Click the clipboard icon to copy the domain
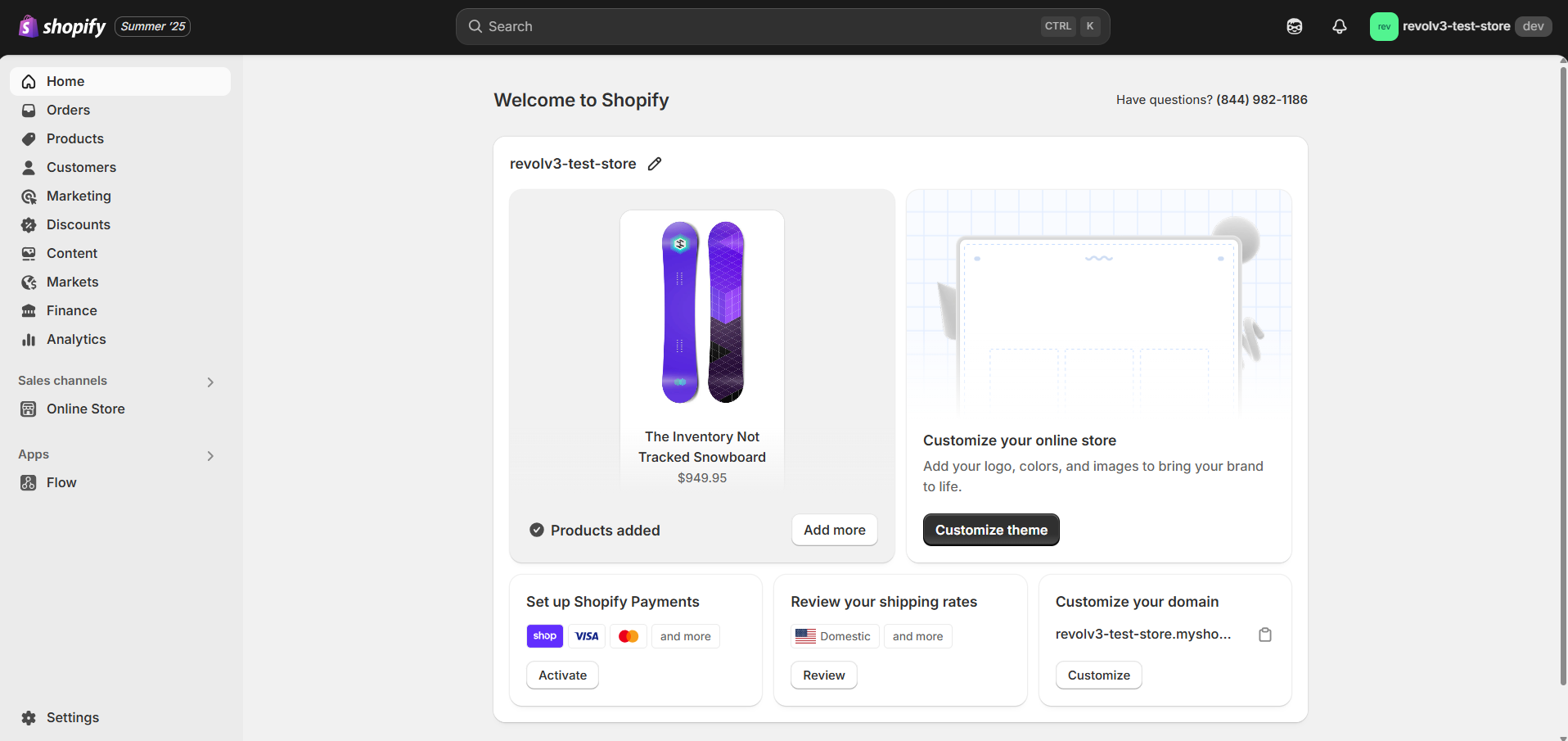The height and width of the screenshot is (741, 1568). (1265, 635)
